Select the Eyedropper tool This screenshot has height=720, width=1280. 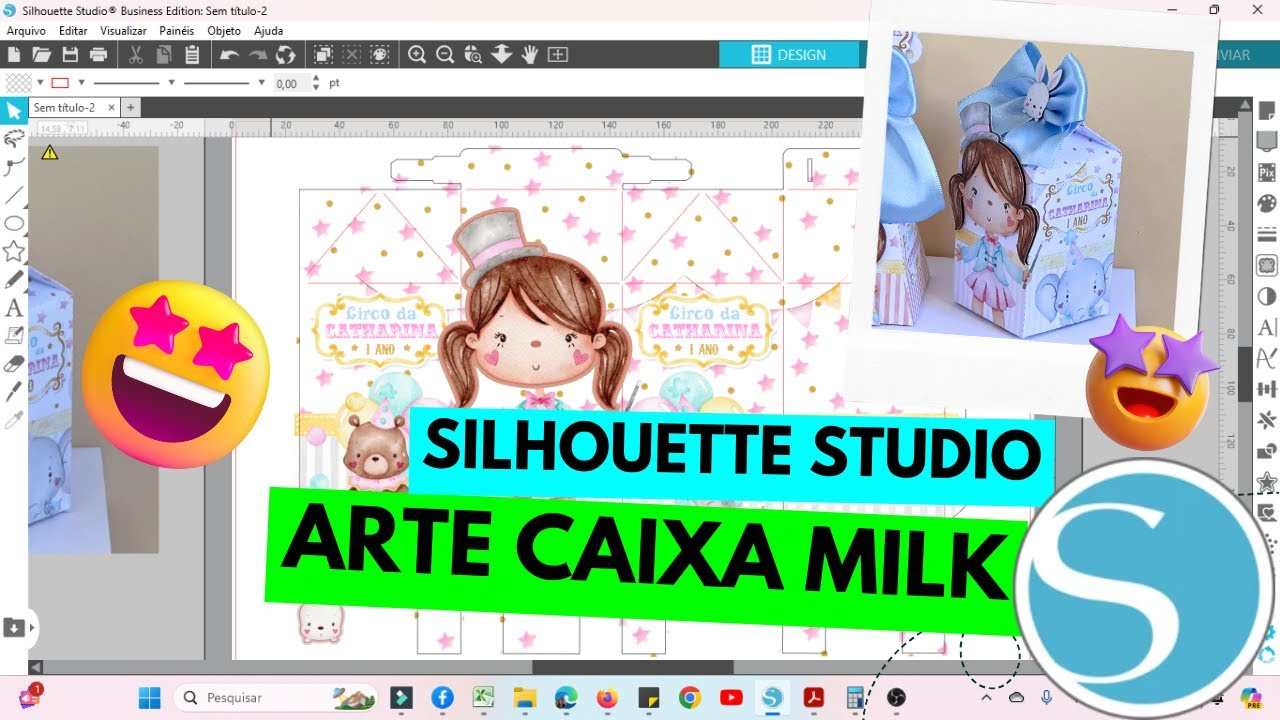point(14,419)
